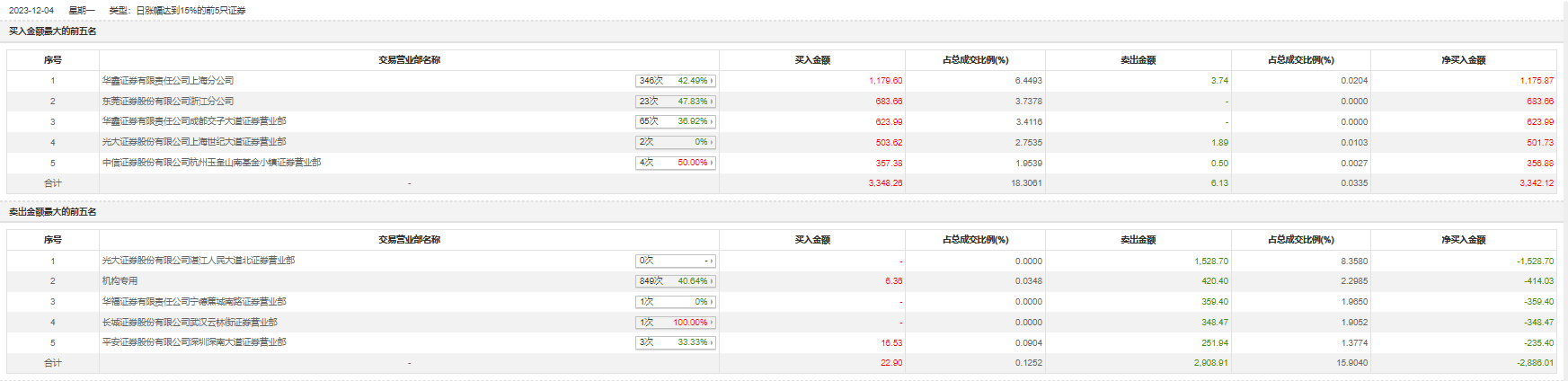Expand the 346次 42.49% stats box
This screenshot has width=1568, height=381.
point(676,81)
